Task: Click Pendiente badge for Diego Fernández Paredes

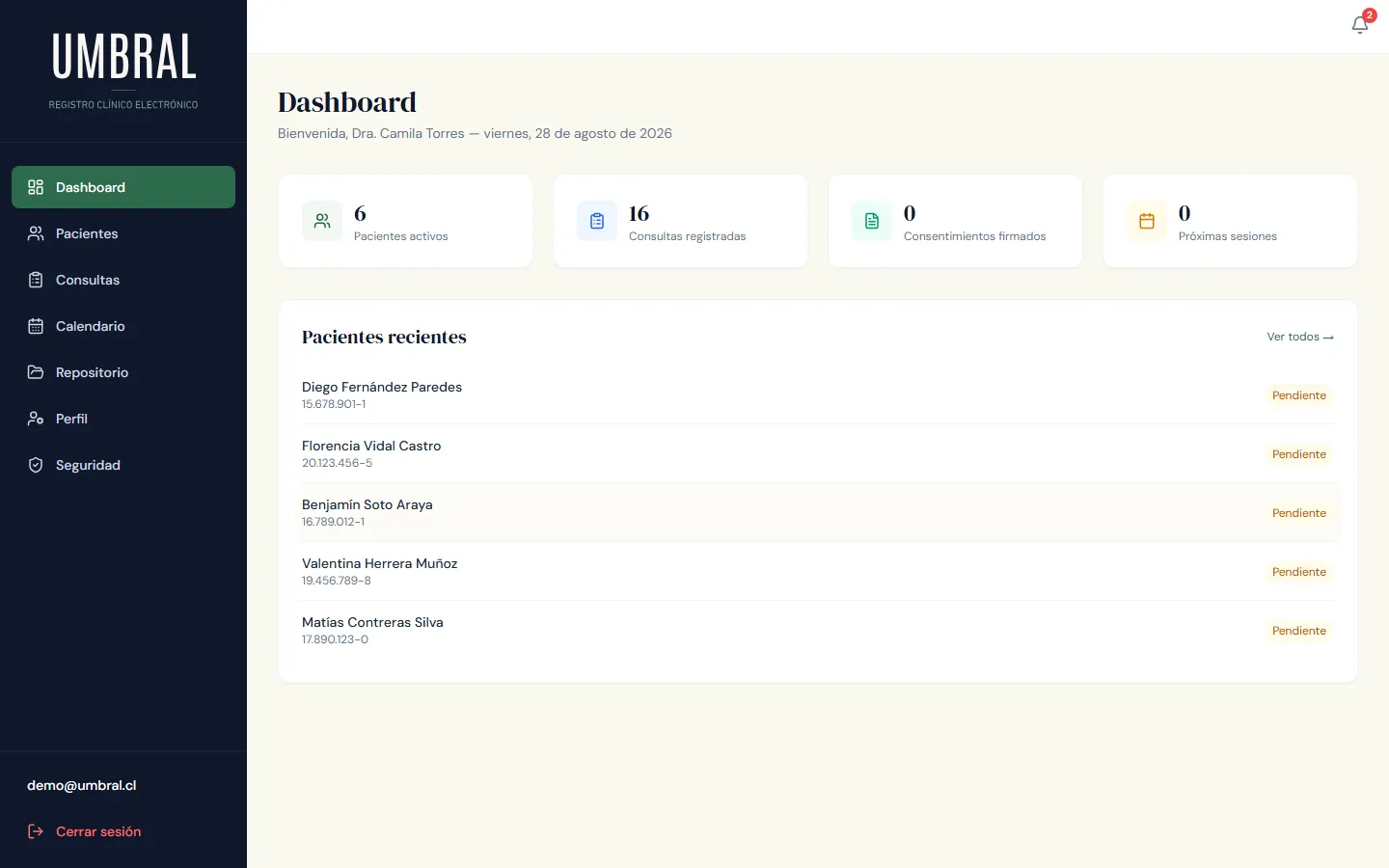Action: coord(1299,395)
